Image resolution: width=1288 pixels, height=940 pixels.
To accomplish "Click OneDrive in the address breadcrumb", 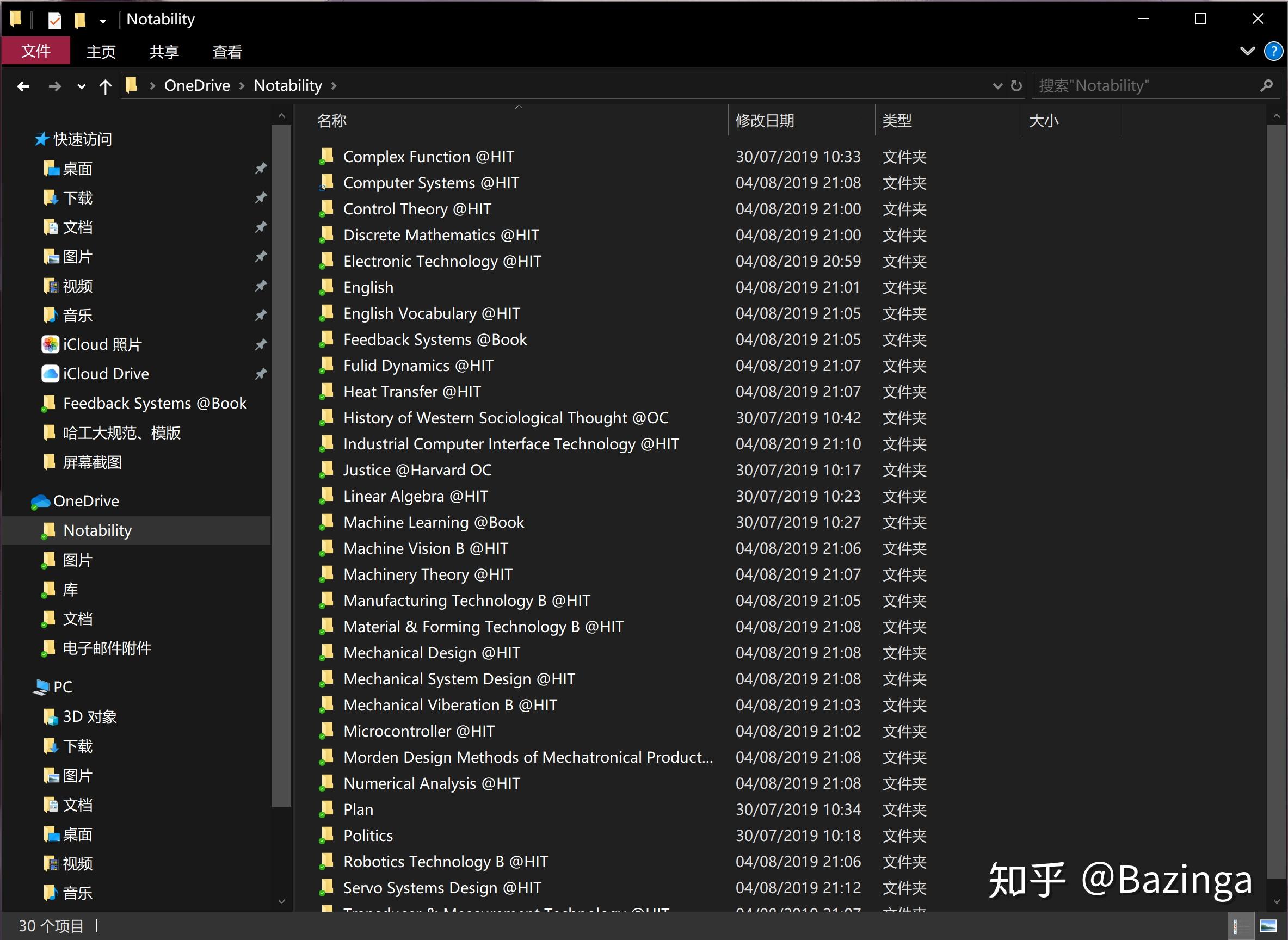I will tap(197, 86).
